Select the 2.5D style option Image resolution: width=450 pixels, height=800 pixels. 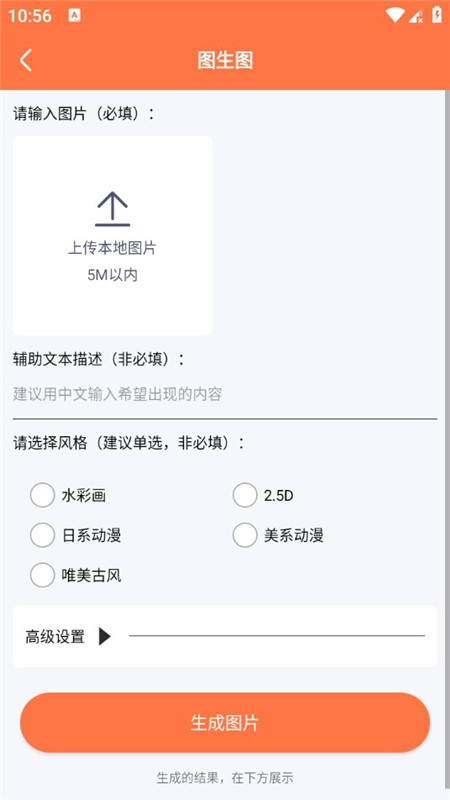245,495
